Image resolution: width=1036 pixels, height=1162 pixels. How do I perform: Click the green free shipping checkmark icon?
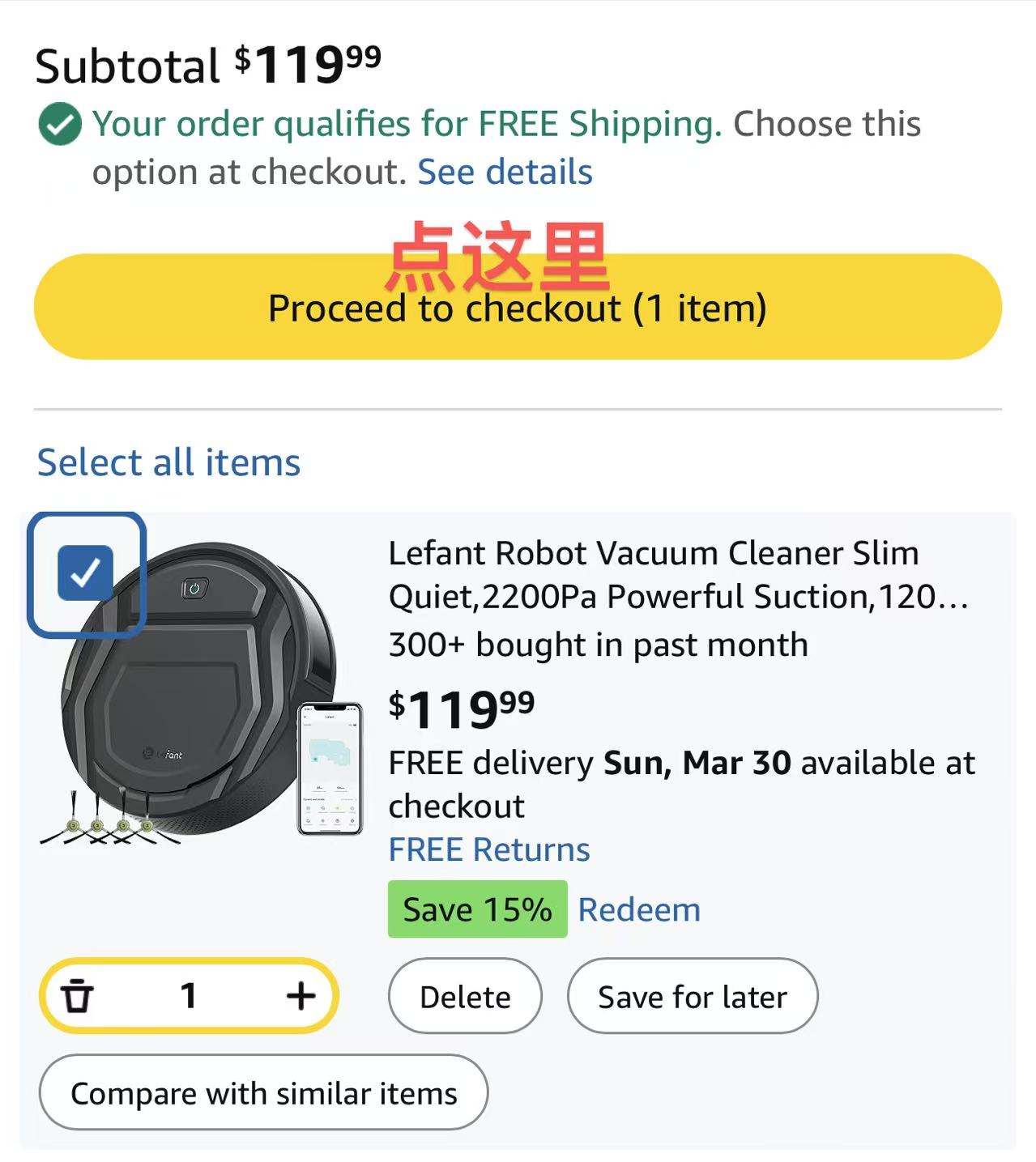point(60,125)
